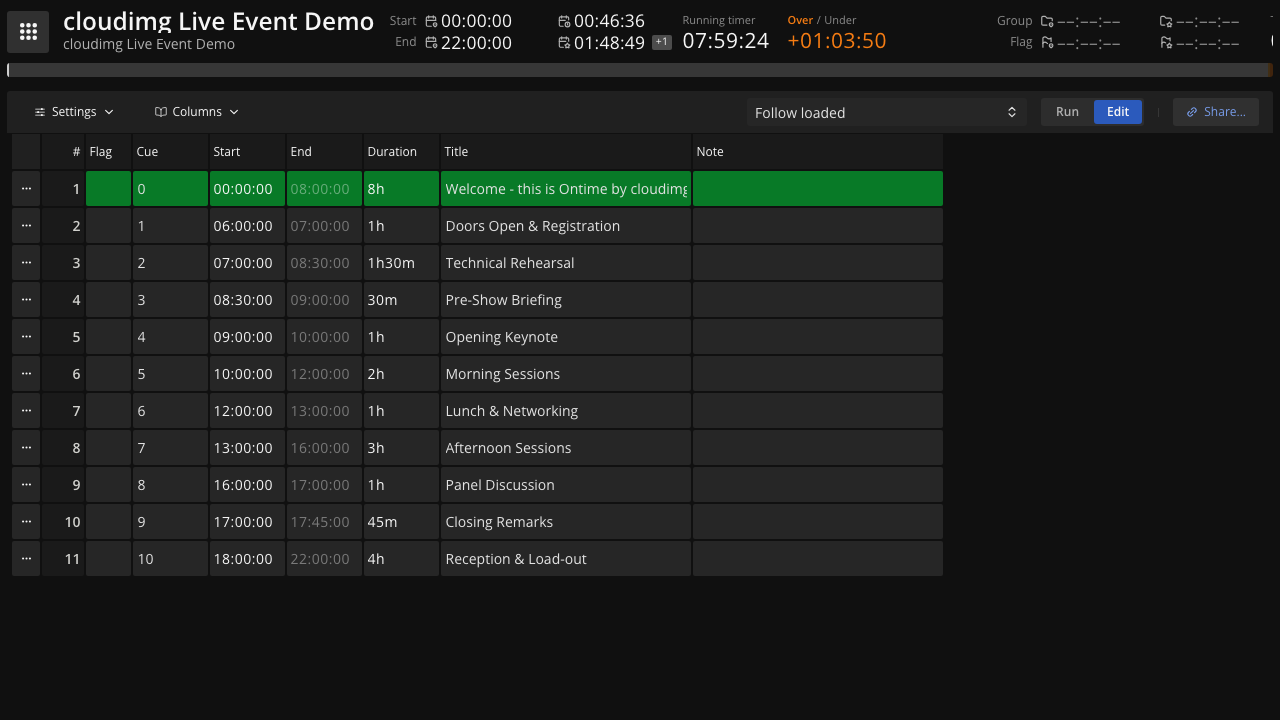
Task: Click the Flag schedule icon
Action: [x=1047, y=42]
